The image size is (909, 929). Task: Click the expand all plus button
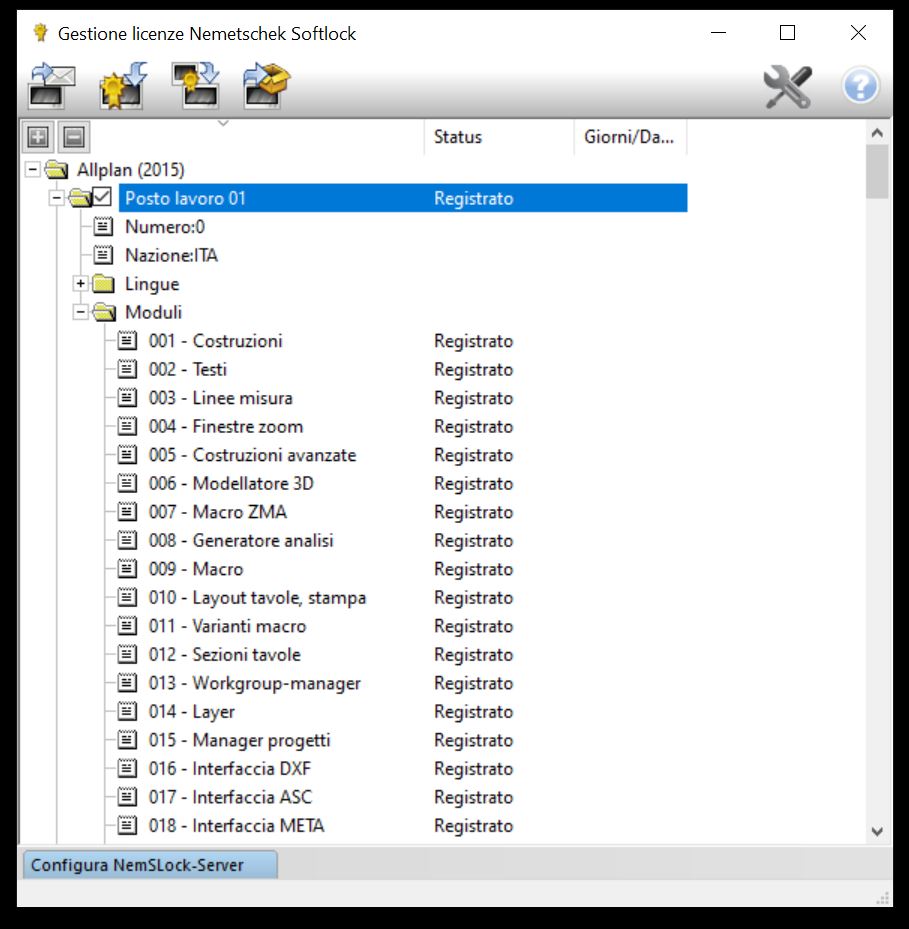click(38, 137)
